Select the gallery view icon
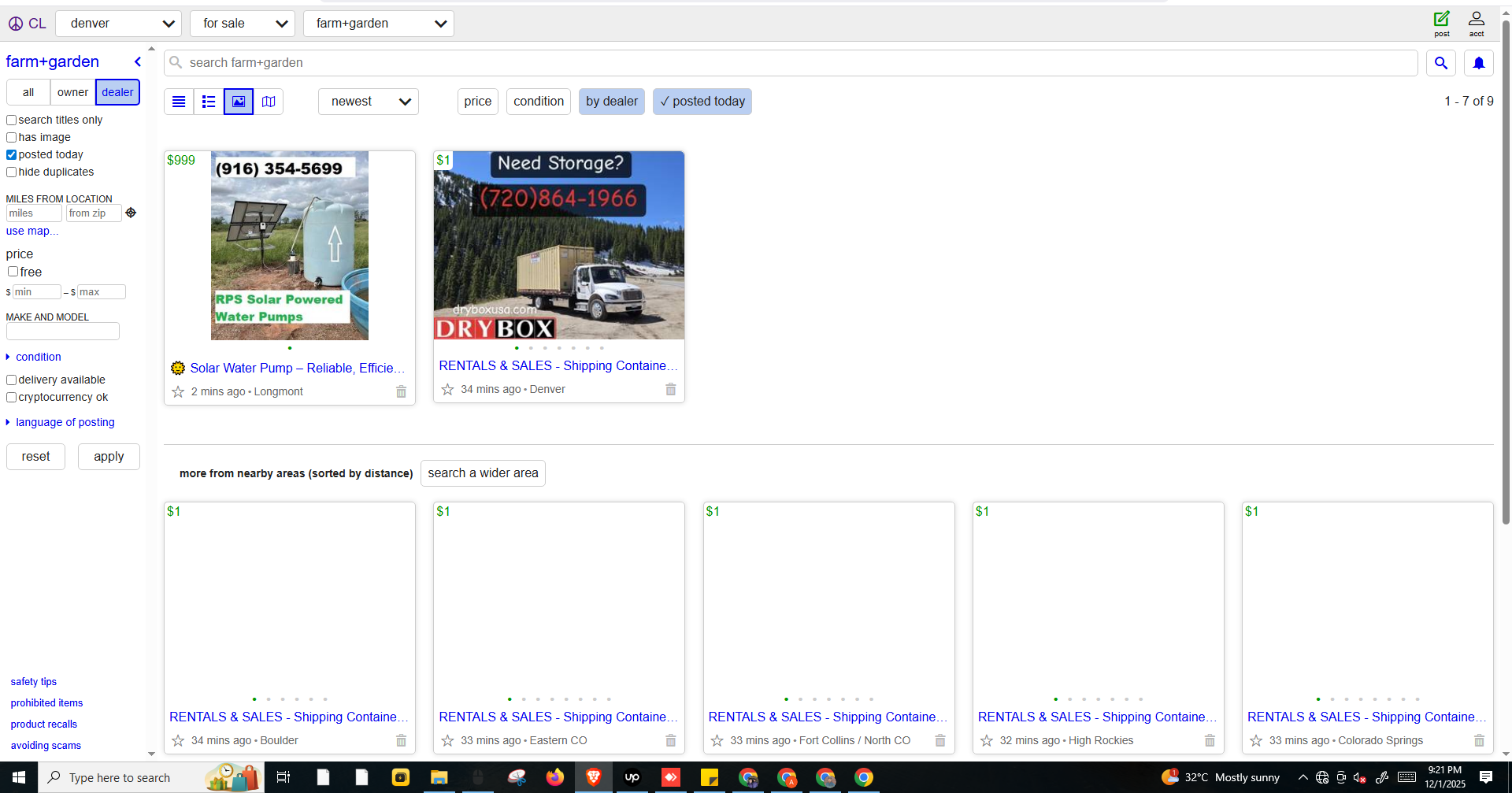The image size is (1512, 793). pyautogui.click(x=239, y=102)
